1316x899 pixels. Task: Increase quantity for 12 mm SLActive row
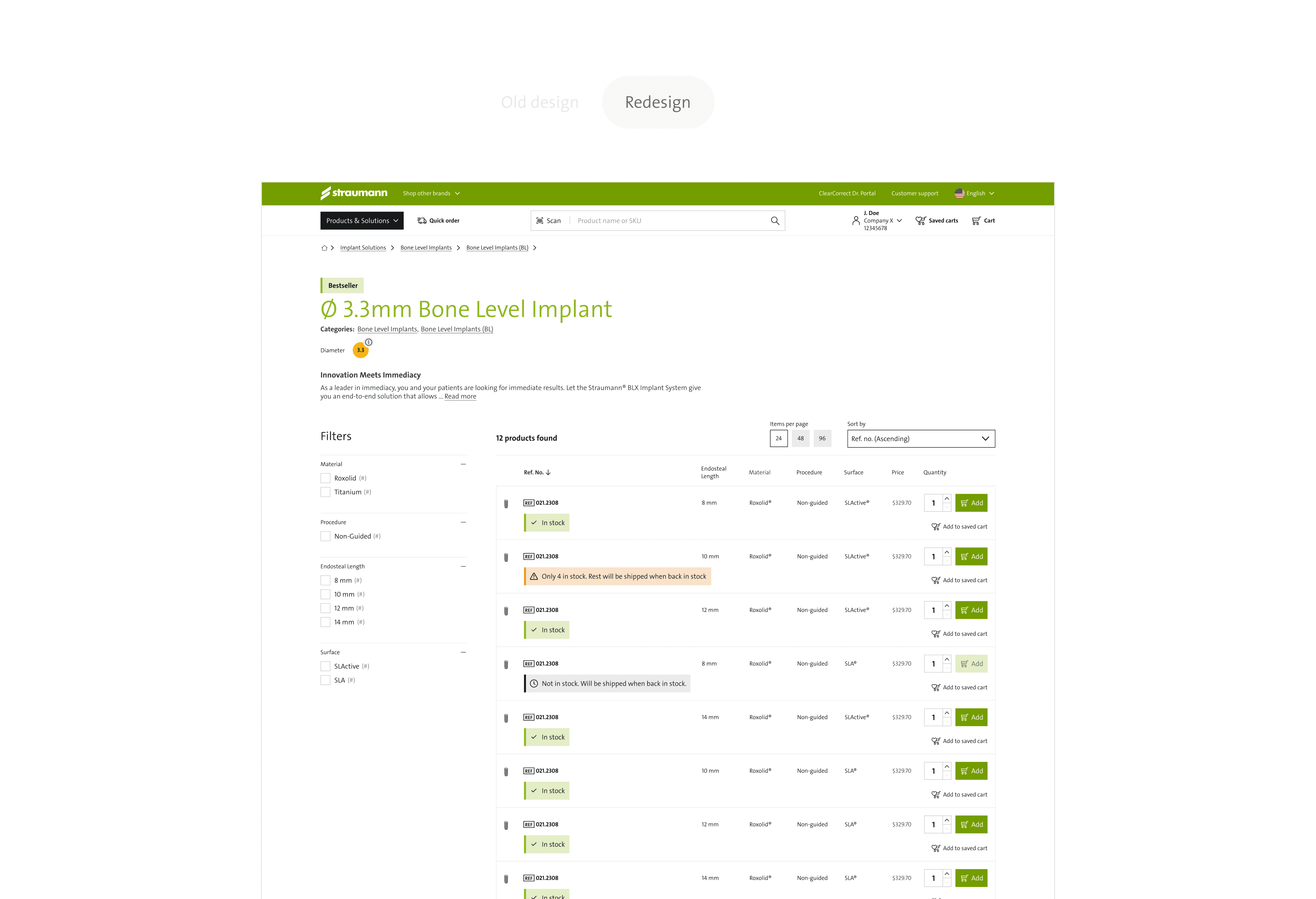[947, 606]
